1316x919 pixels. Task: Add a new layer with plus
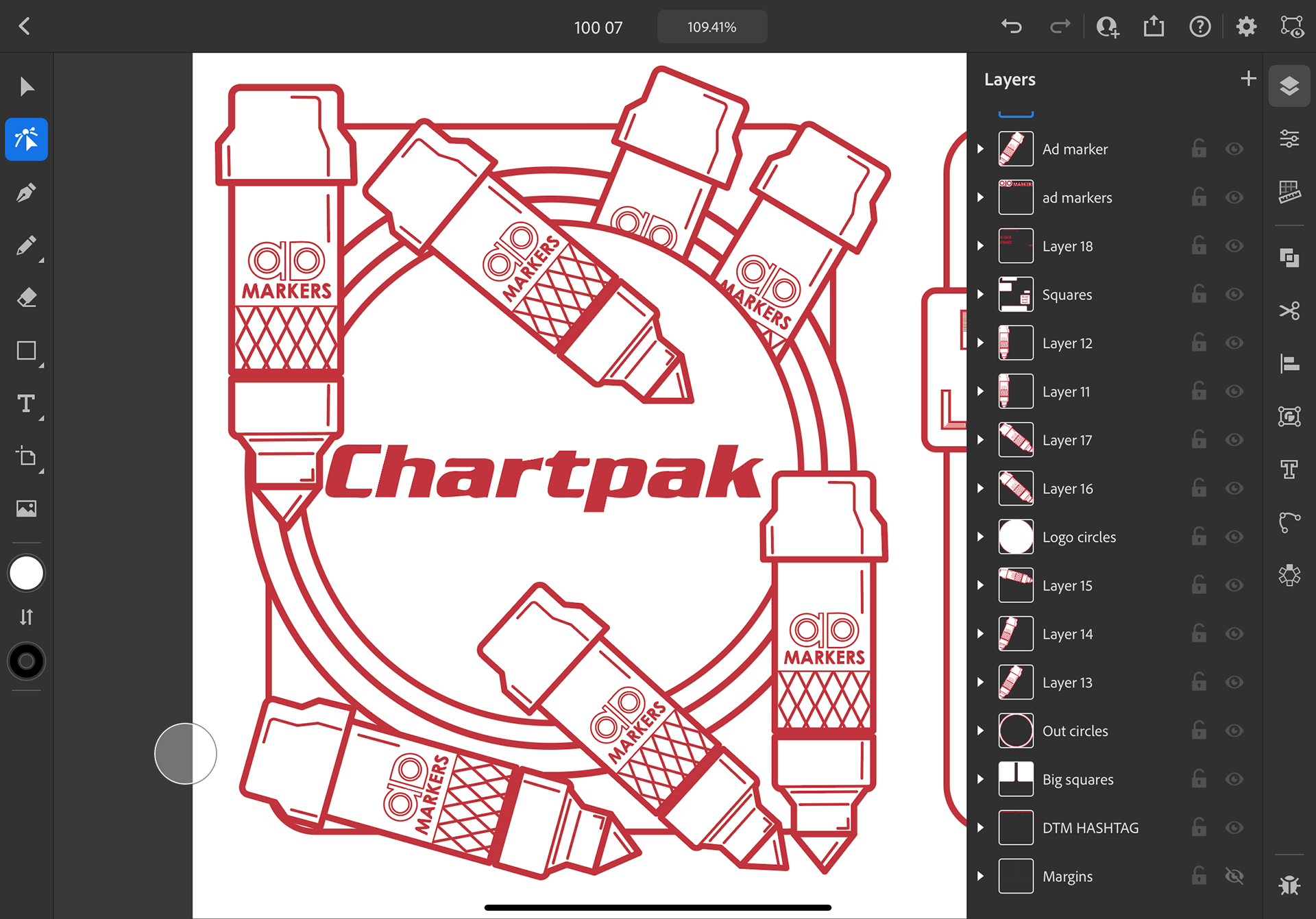click(1248, 79)
